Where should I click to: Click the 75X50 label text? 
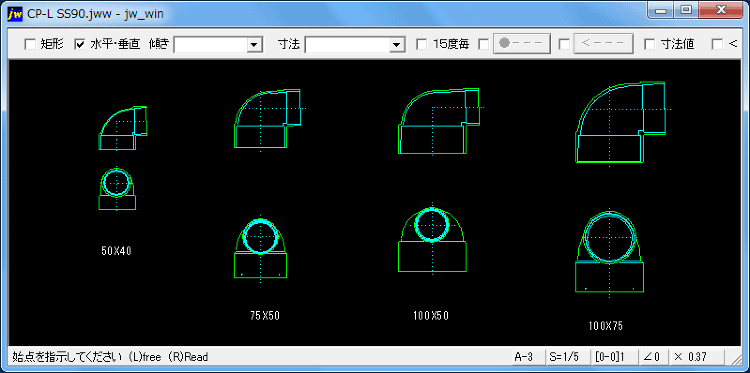point(265,316)
